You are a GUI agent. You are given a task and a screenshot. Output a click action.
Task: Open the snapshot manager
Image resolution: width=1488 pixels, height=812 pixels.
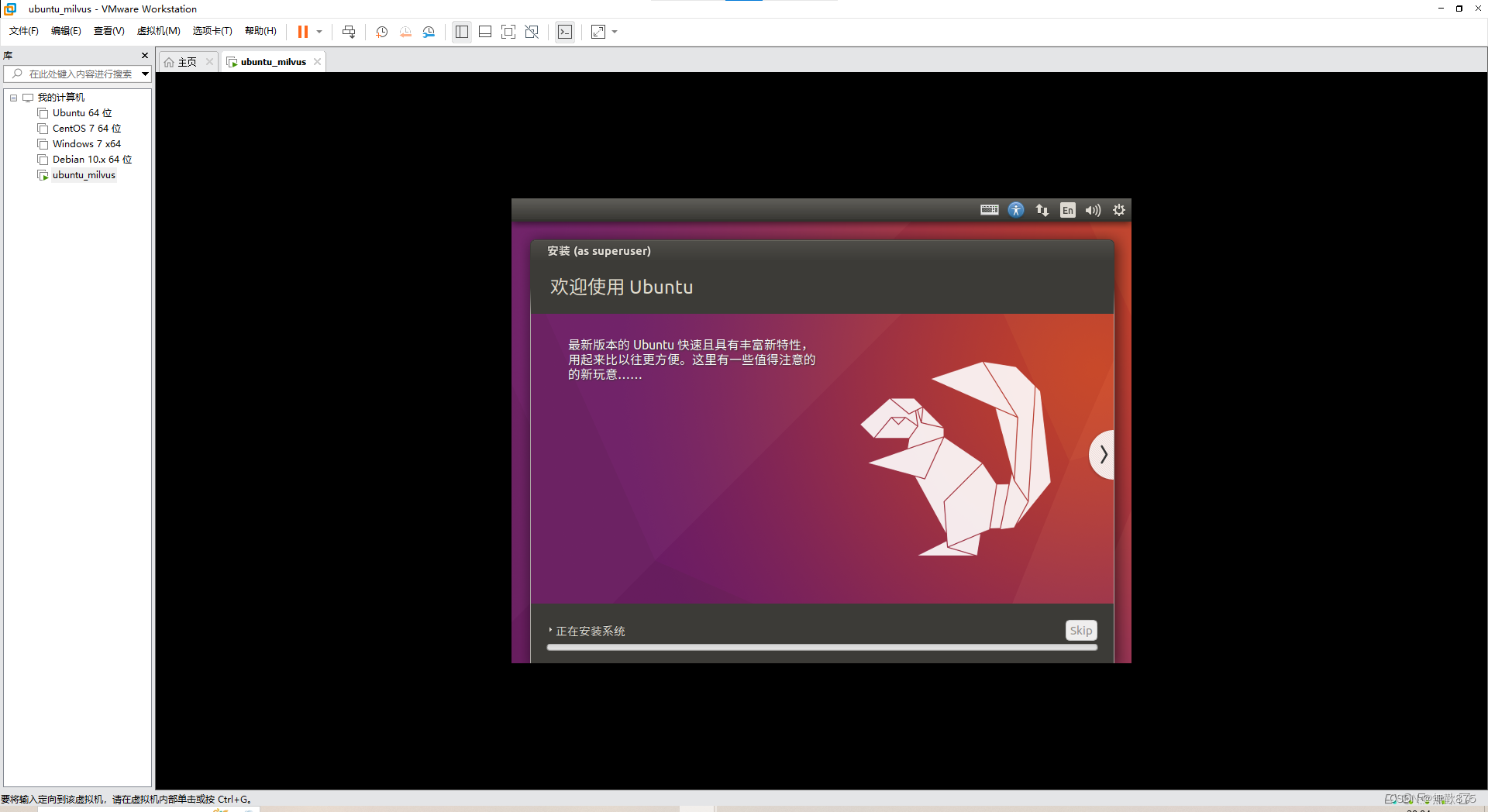pyautogui.click(x=429, y=32)
